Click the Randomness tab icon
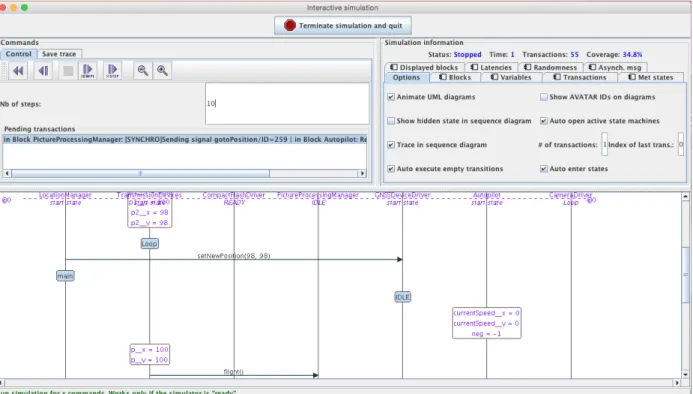This screenshot has width=693, height=394. (x=527, y=67)
